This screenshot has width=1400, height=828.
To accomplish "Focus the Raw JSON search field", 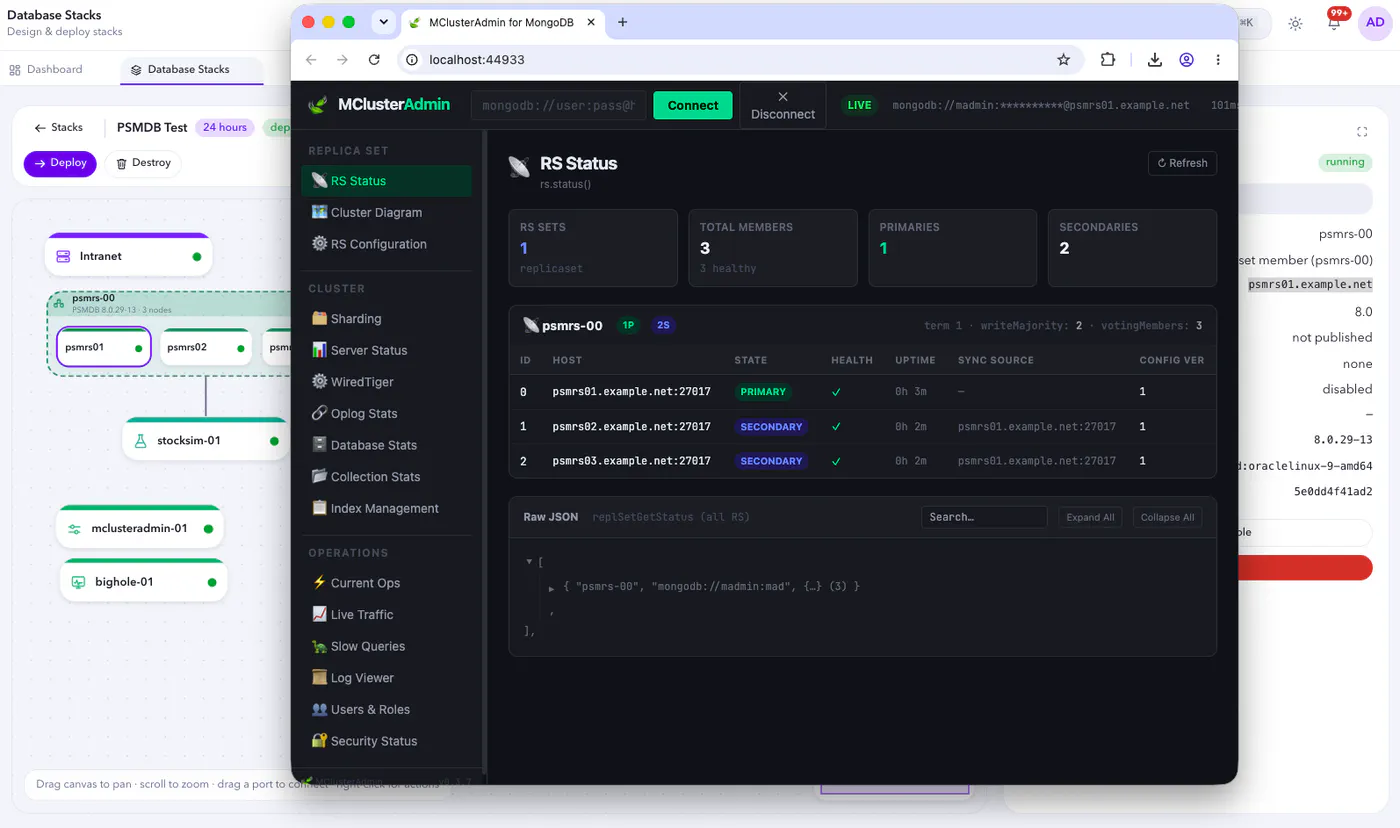I will 984,517.
